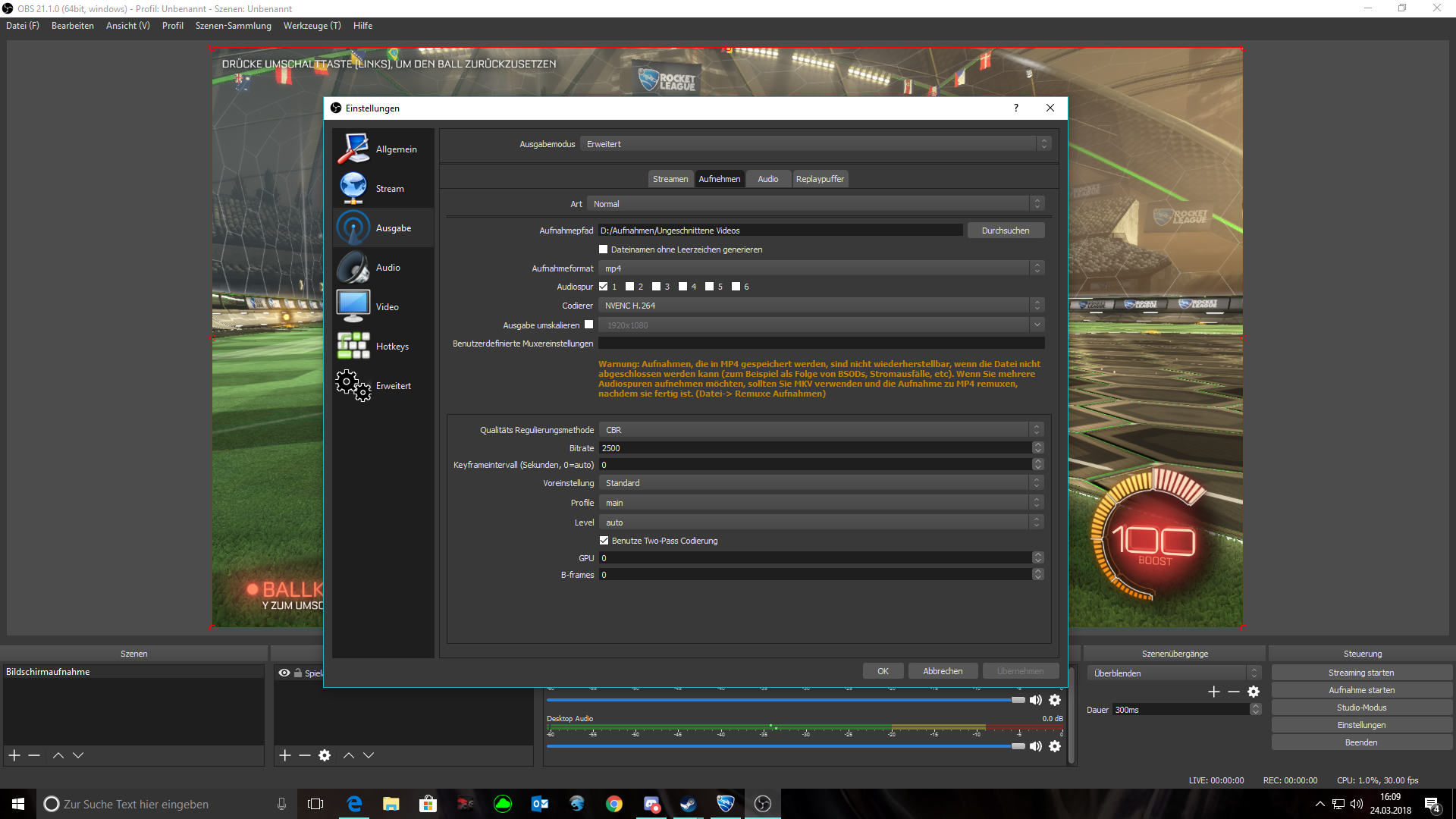Switch to the Streamen tab
The image size is (1456, 819).
coord(670,179)
